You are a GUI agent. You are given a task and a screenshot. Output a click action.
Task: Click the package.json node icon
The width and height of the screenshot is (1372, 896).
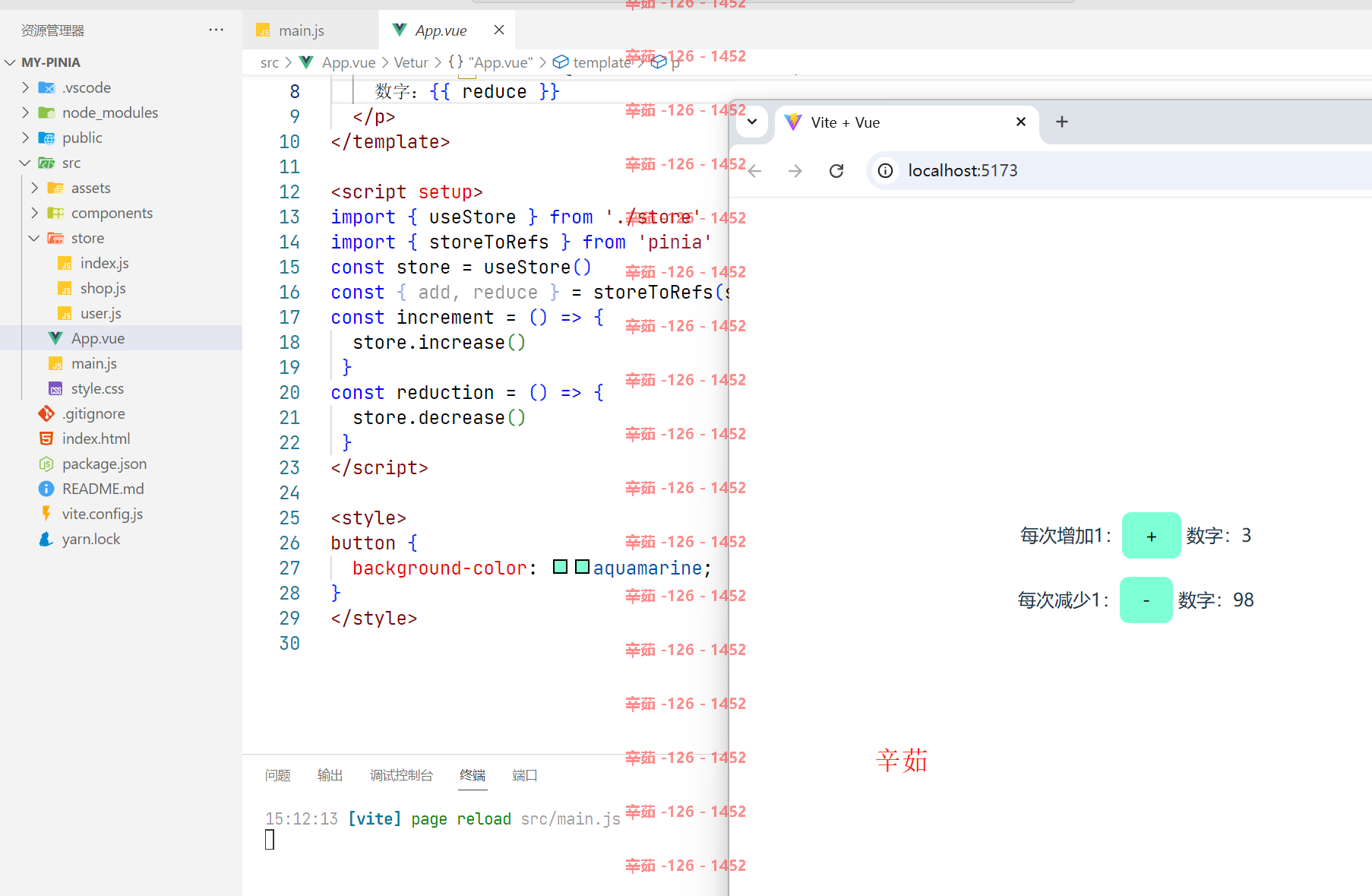point(46,464)
